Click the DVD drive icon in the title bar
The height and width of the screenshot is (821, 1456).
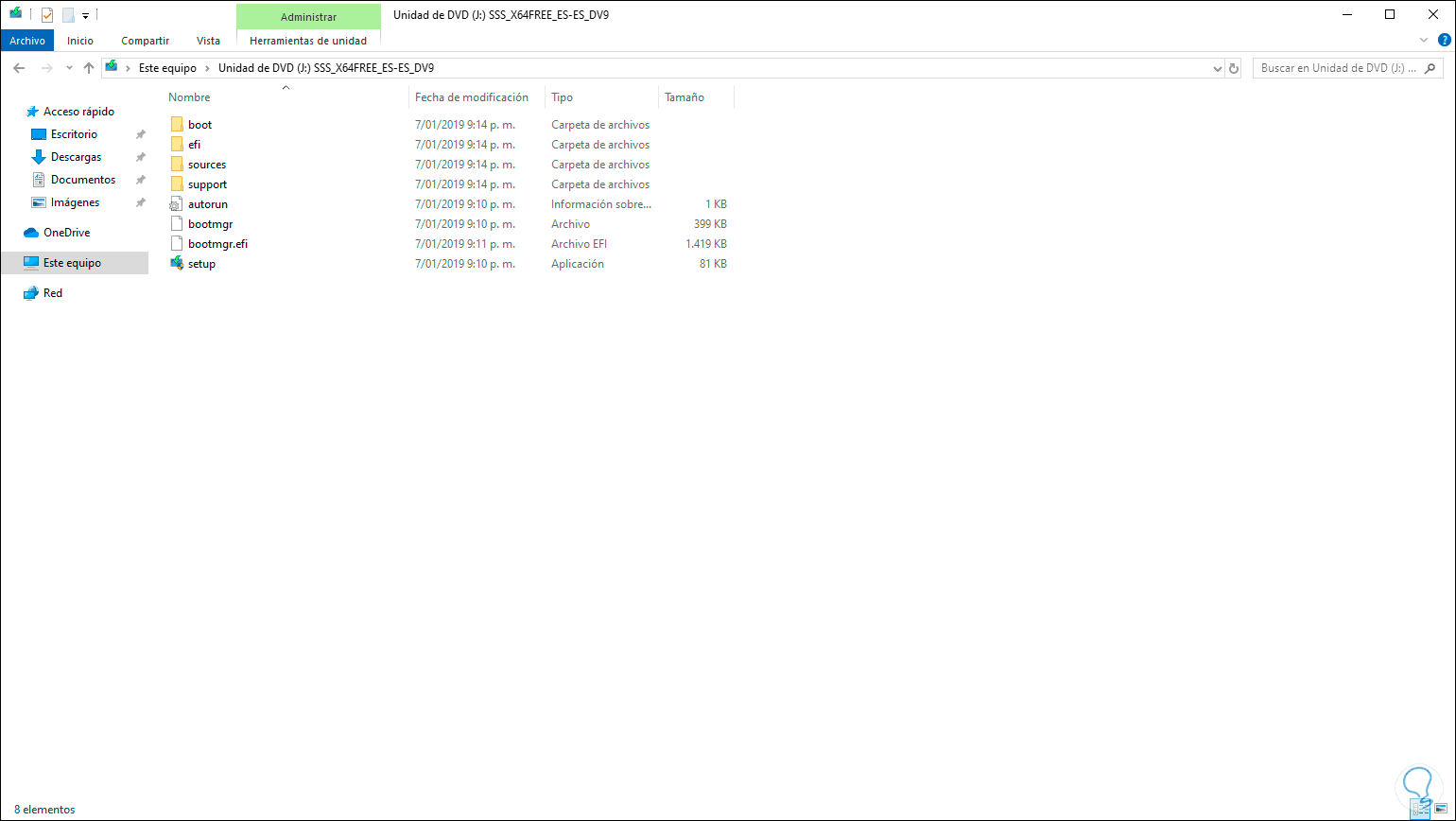[16, 14]
